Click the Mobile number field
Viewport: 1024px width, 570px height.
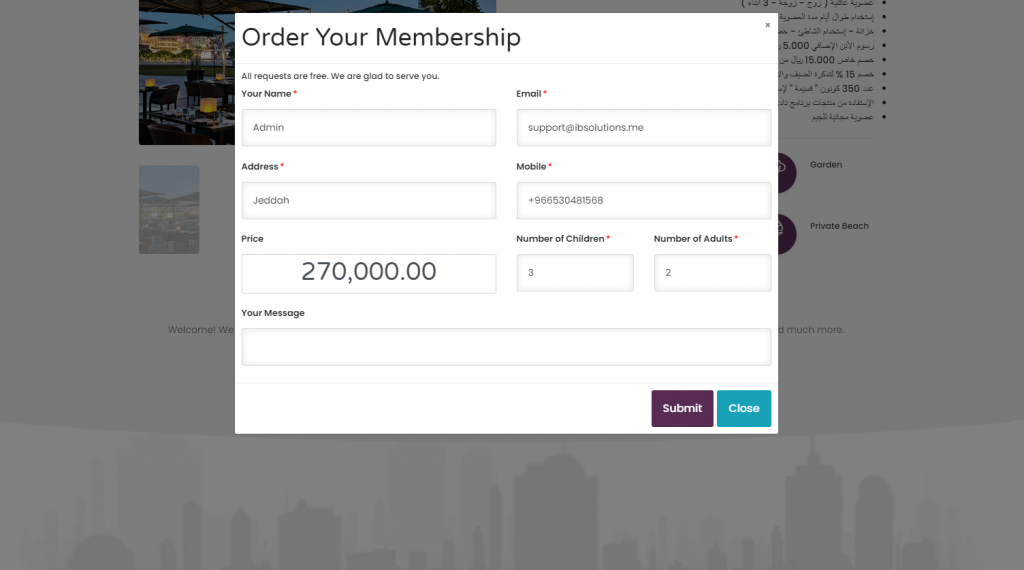pos(643,200)
